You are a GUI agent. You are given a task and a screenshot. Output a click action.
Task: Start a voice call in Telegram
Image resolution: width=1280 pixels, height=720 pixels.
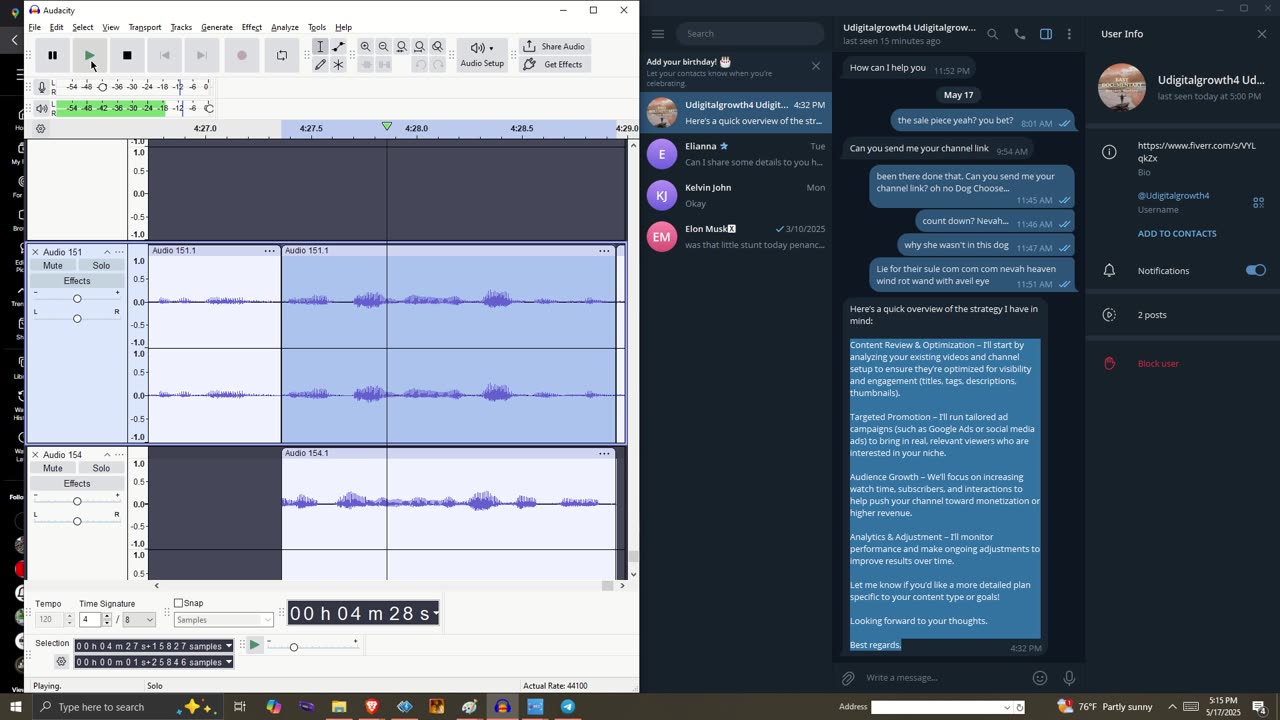click(1020, 34)
